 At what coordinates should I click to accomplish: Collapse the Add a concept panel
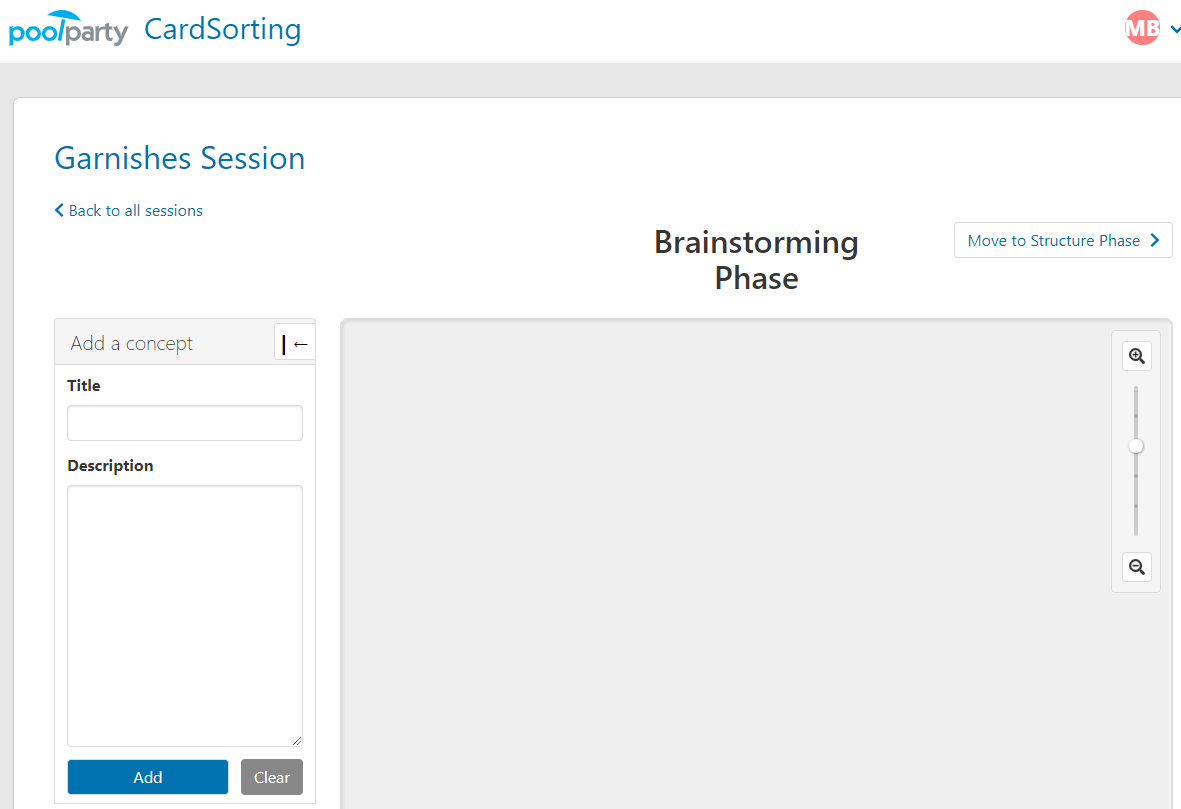[x=294, y=343]
